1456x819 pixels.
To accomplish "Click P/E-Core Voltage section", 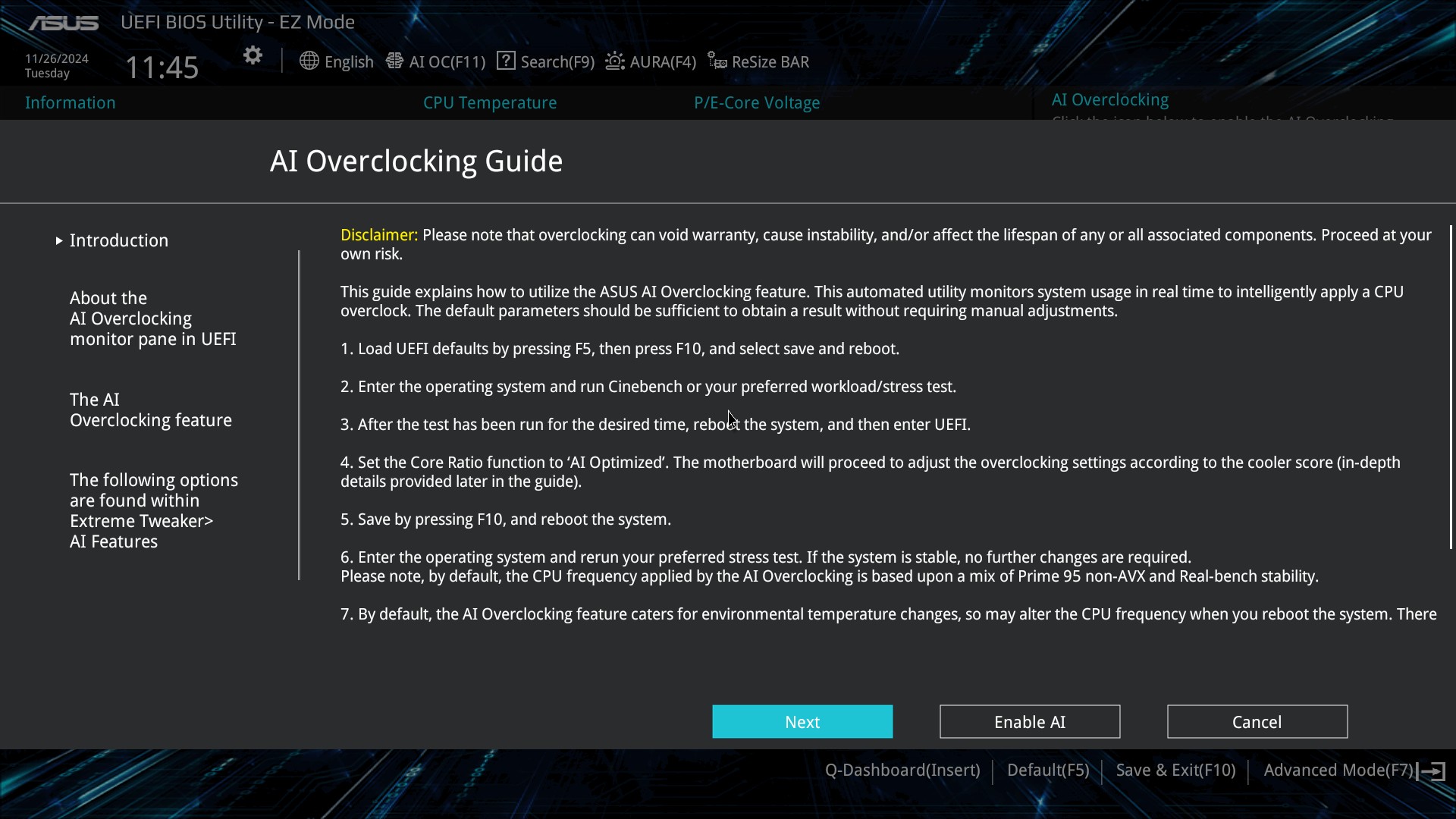I will click(x=757, y=102).
